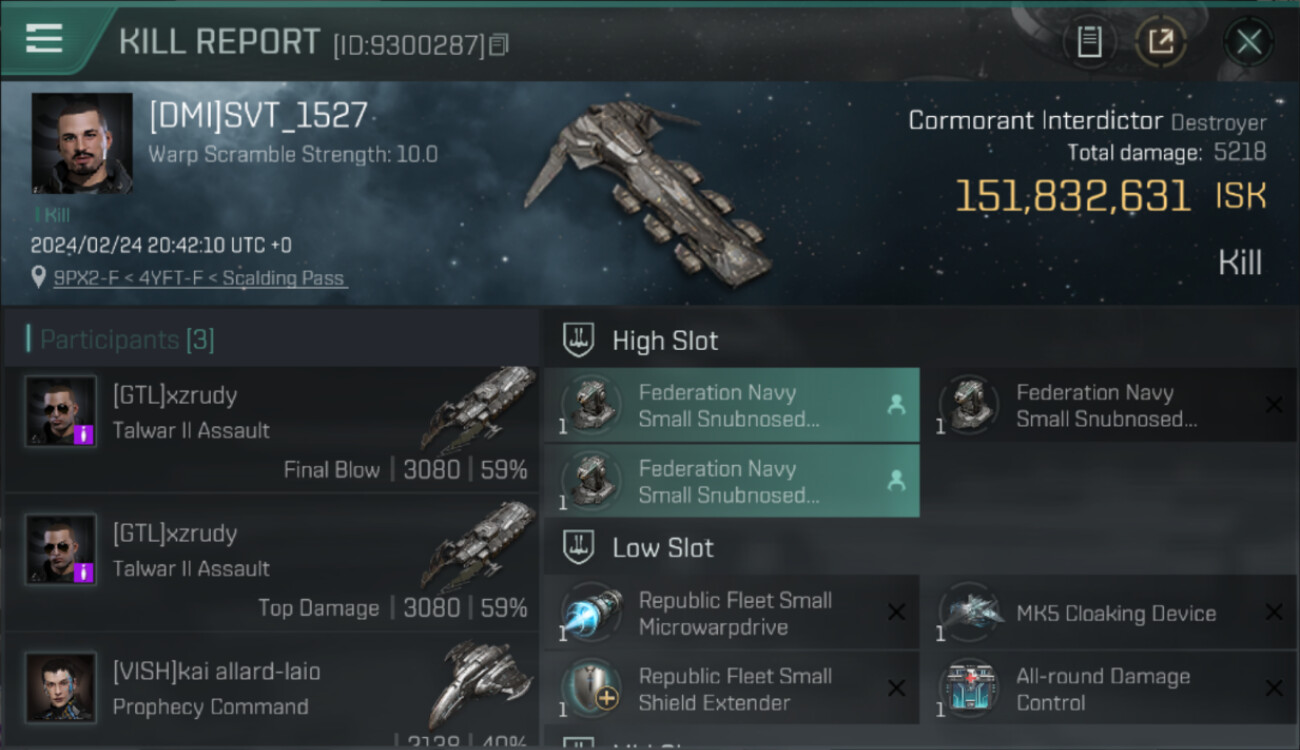This screenshot has height=750, width=1300.
Task: Copy the kill report ID
Action: (x=499, y=44)
